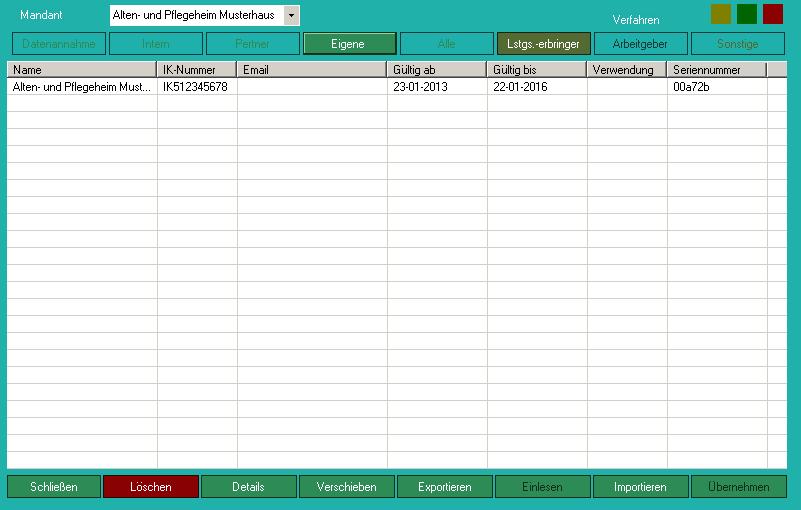This screenshot has height=510, width=801.
Task: Click the Importieren button
Action: (641, 486)
